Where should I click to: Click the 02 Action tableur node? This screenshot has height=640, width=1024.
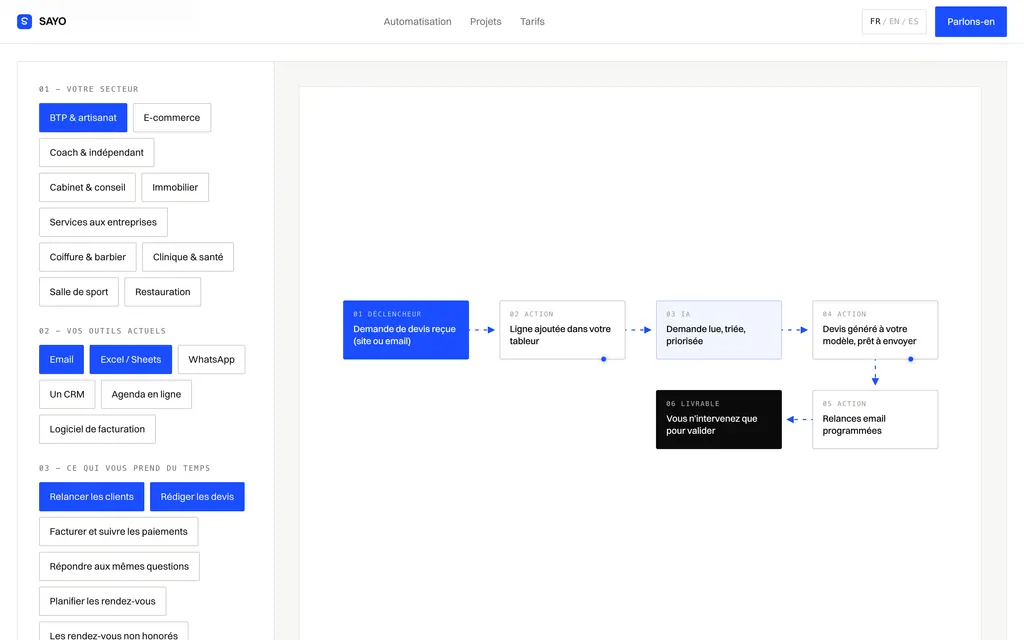pos(562,330)
